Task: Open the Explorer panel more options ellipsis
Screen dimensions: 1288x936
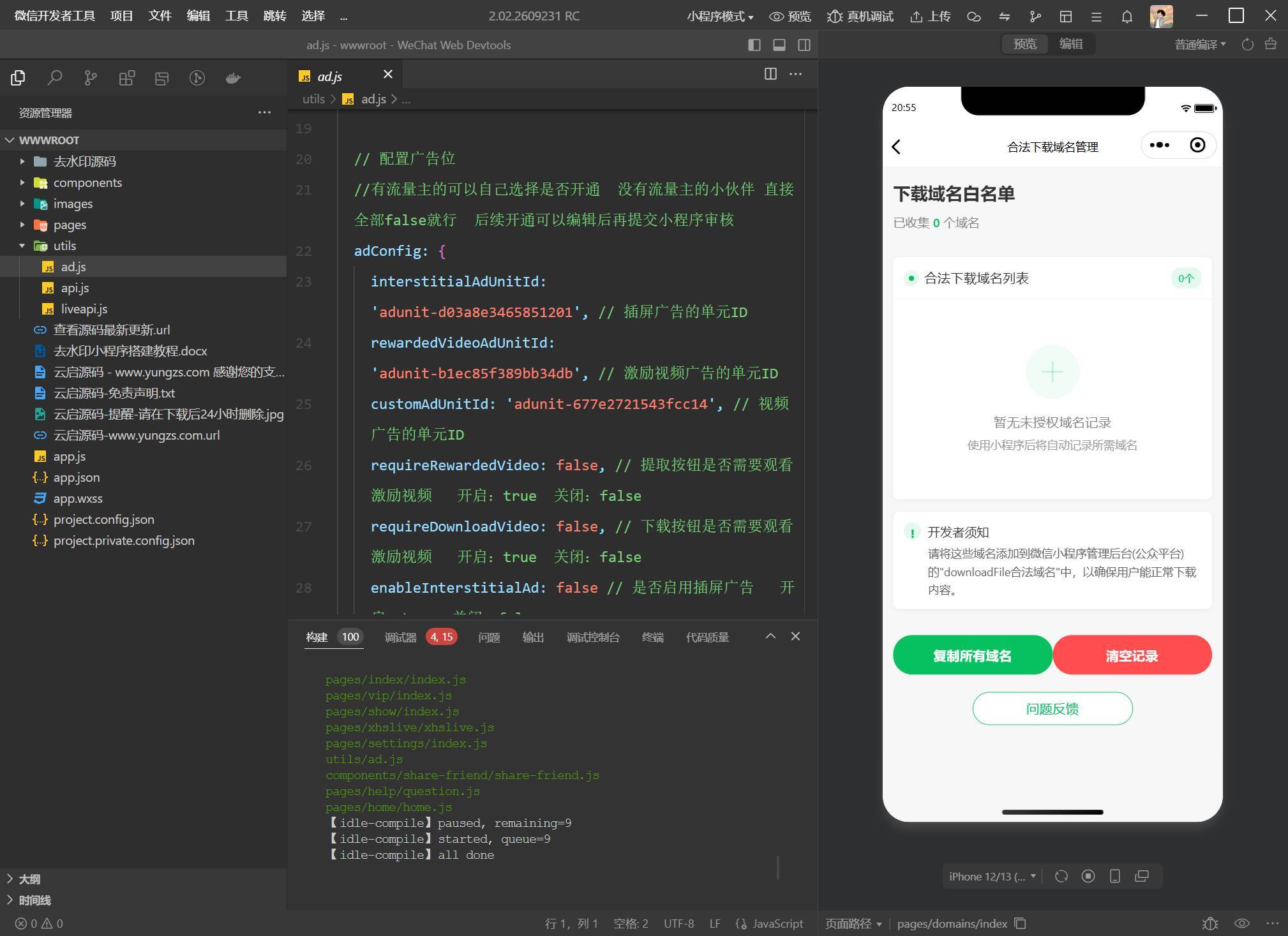Action: pyautogui.click(x=264, y=112)
